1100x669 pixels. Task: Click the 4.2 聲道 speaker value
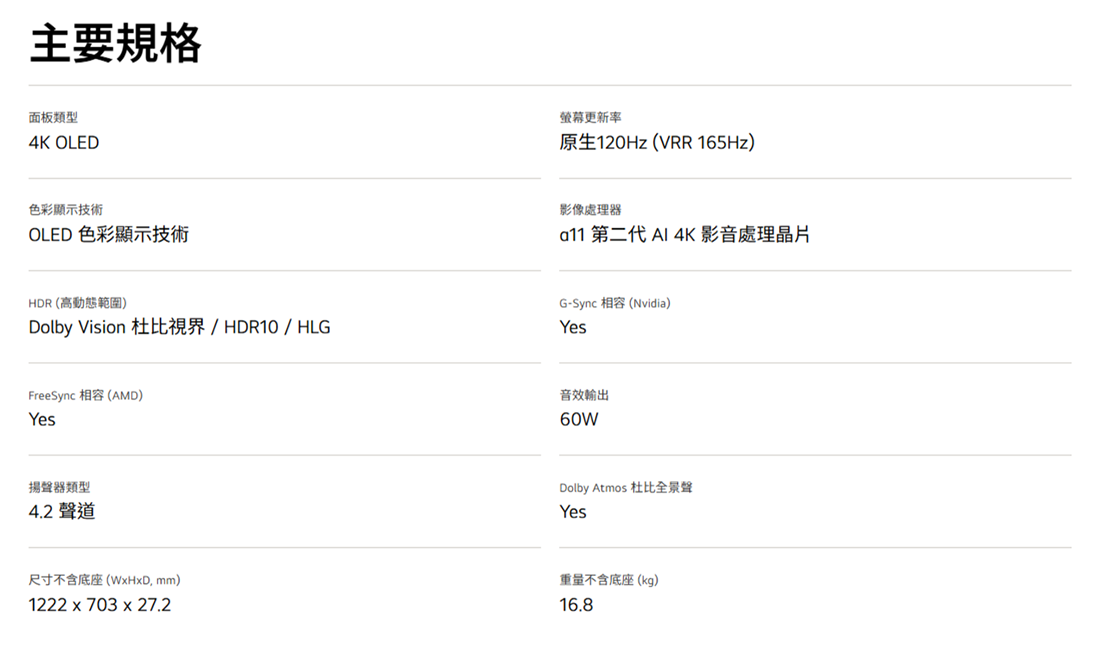coord(62,512)
